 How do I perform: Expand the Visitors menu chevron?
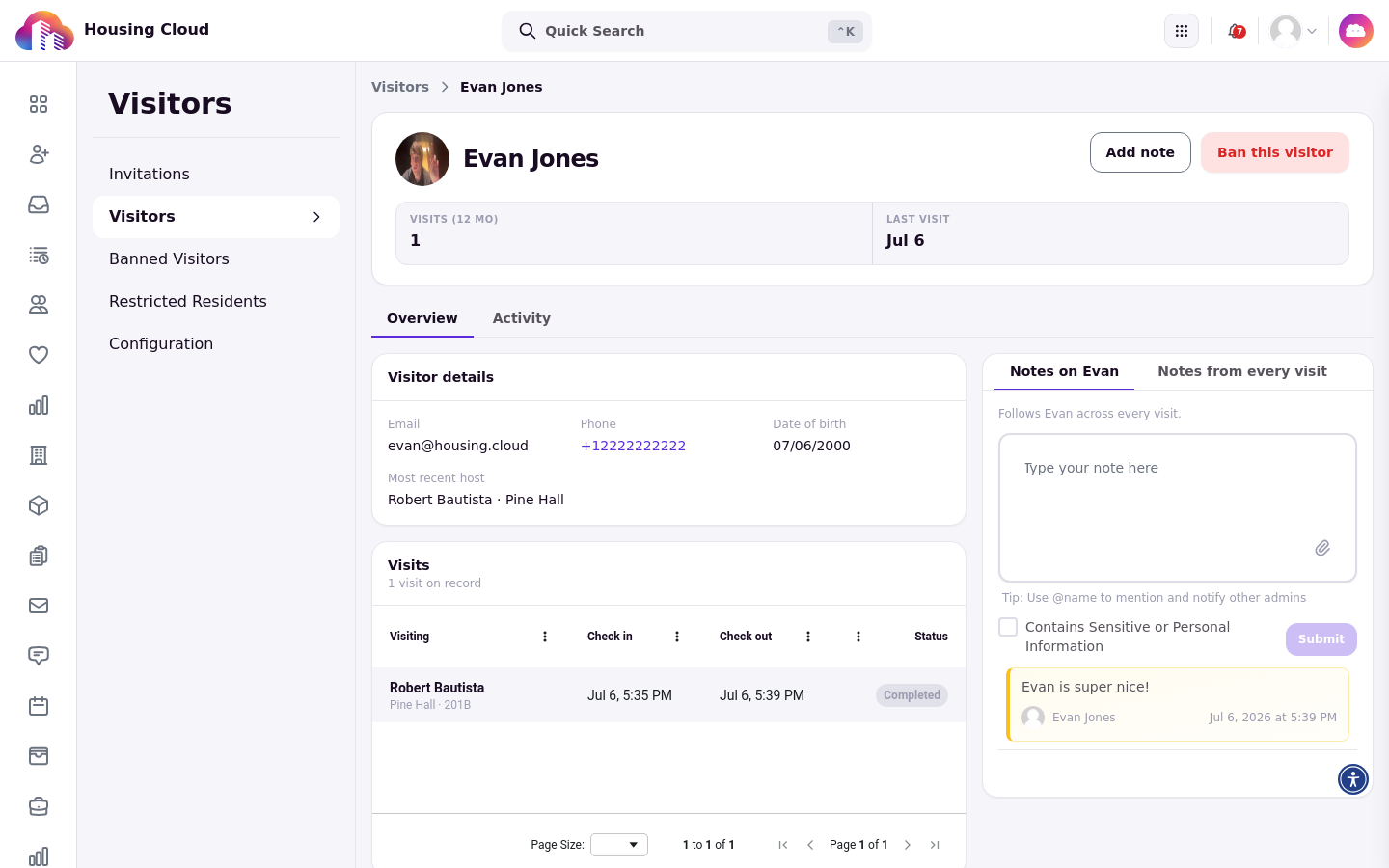316,217
